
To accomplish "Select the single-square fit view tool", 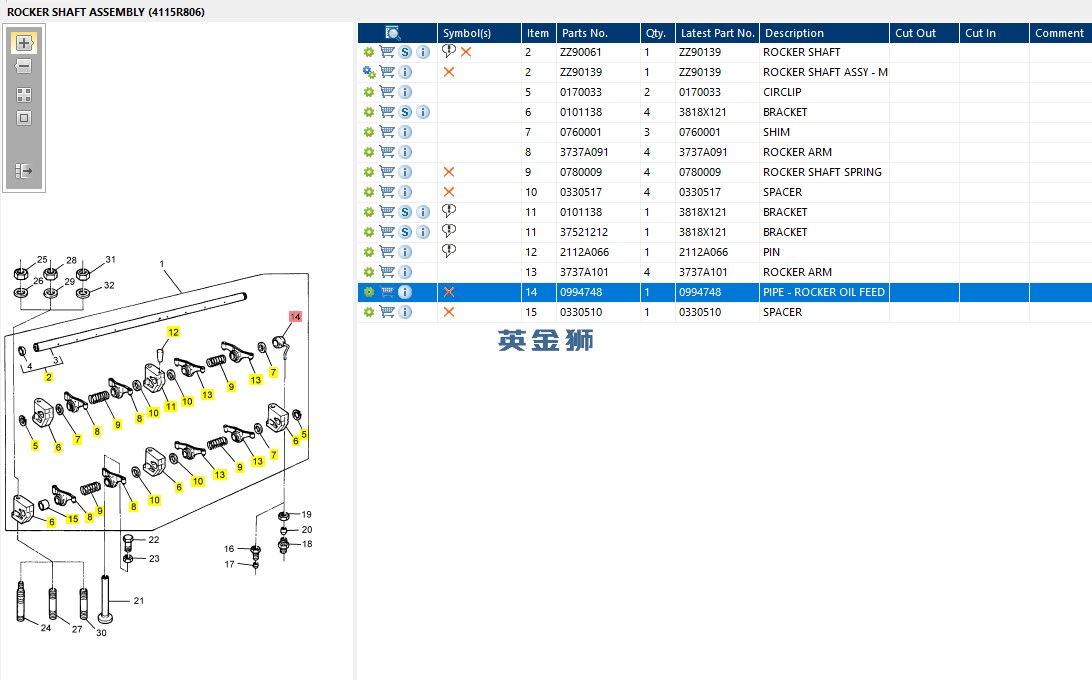I will 24,118.
